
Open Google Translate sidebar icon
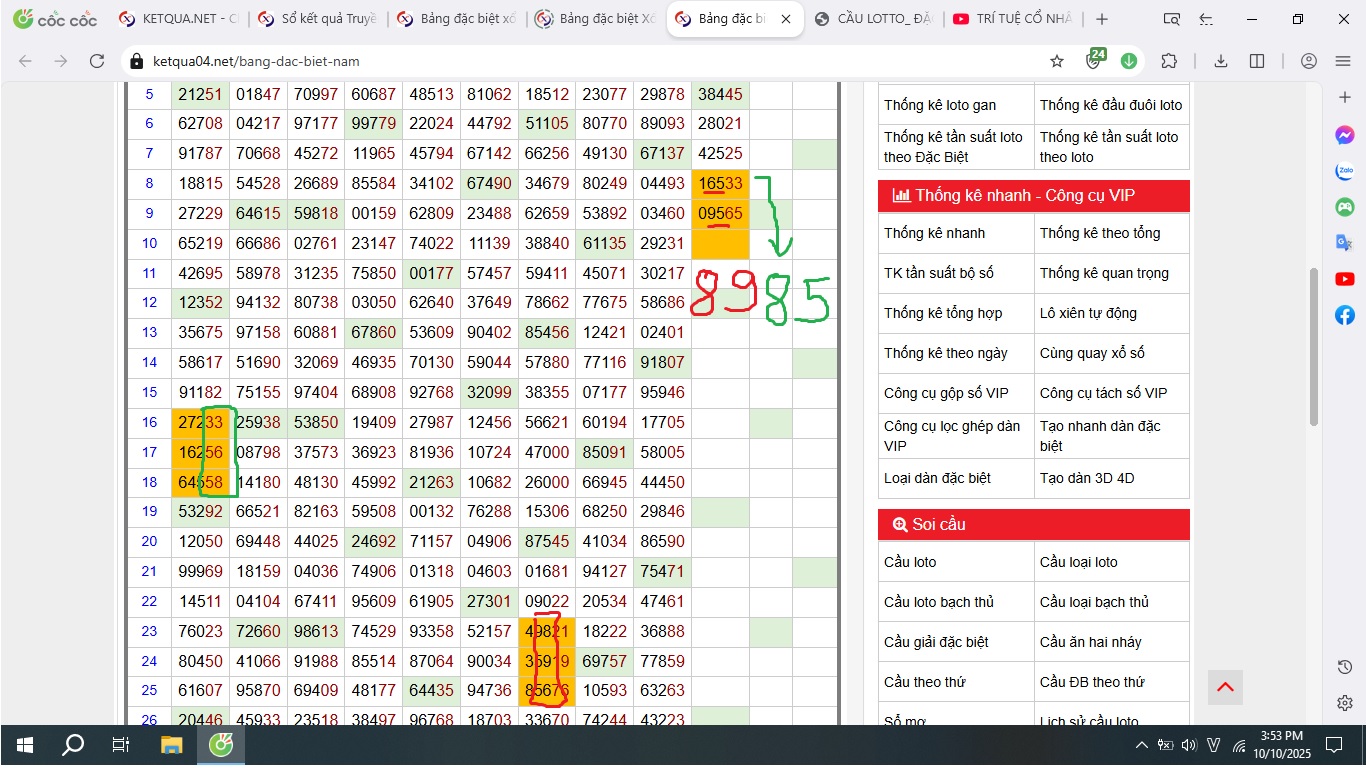[1345, 243]
